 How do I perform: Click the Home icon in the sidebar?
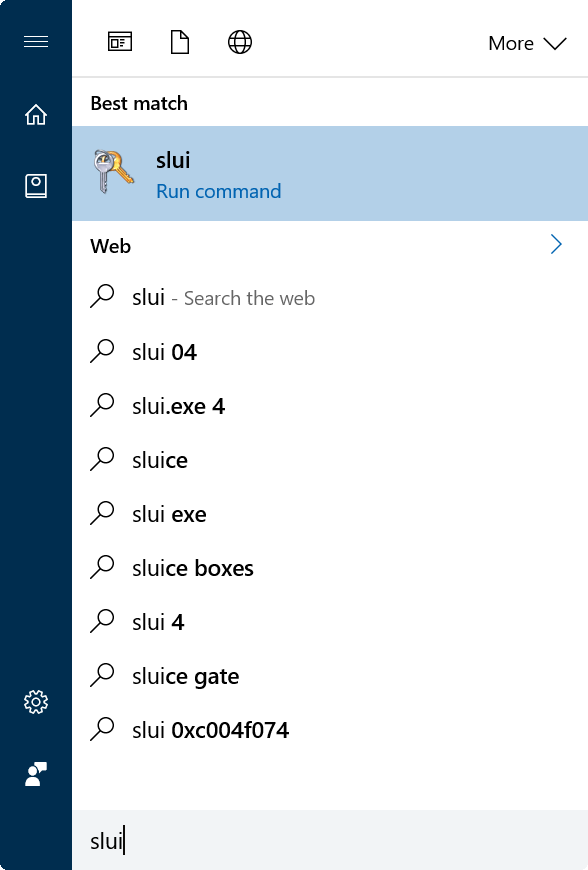coord(36,115)
